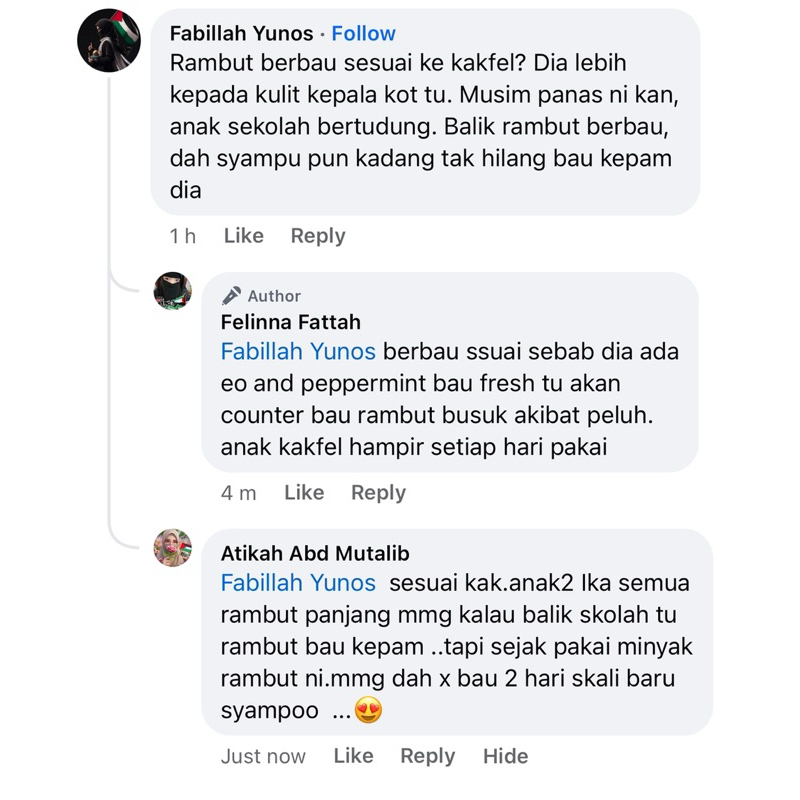Like Felinna Fattah's reply

tap(304, 492)
